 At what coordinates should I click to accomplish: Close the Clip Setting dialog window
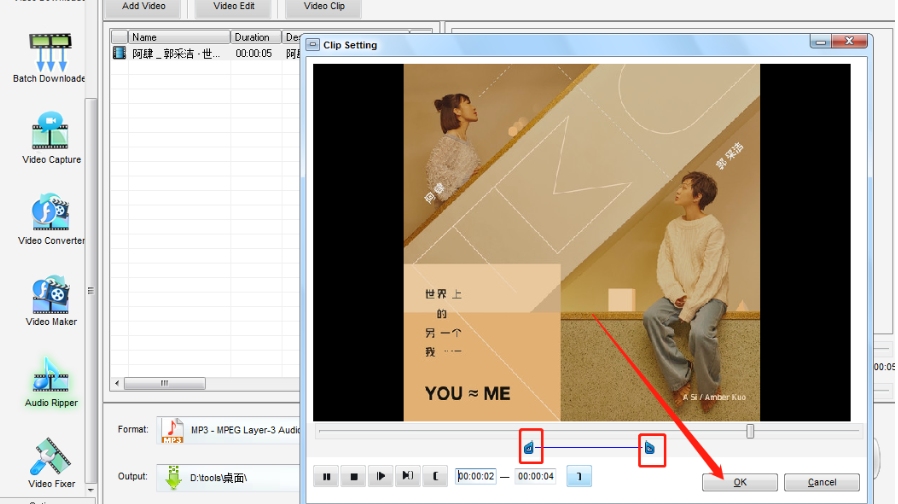pyautogui.click(x=850, y=41)
